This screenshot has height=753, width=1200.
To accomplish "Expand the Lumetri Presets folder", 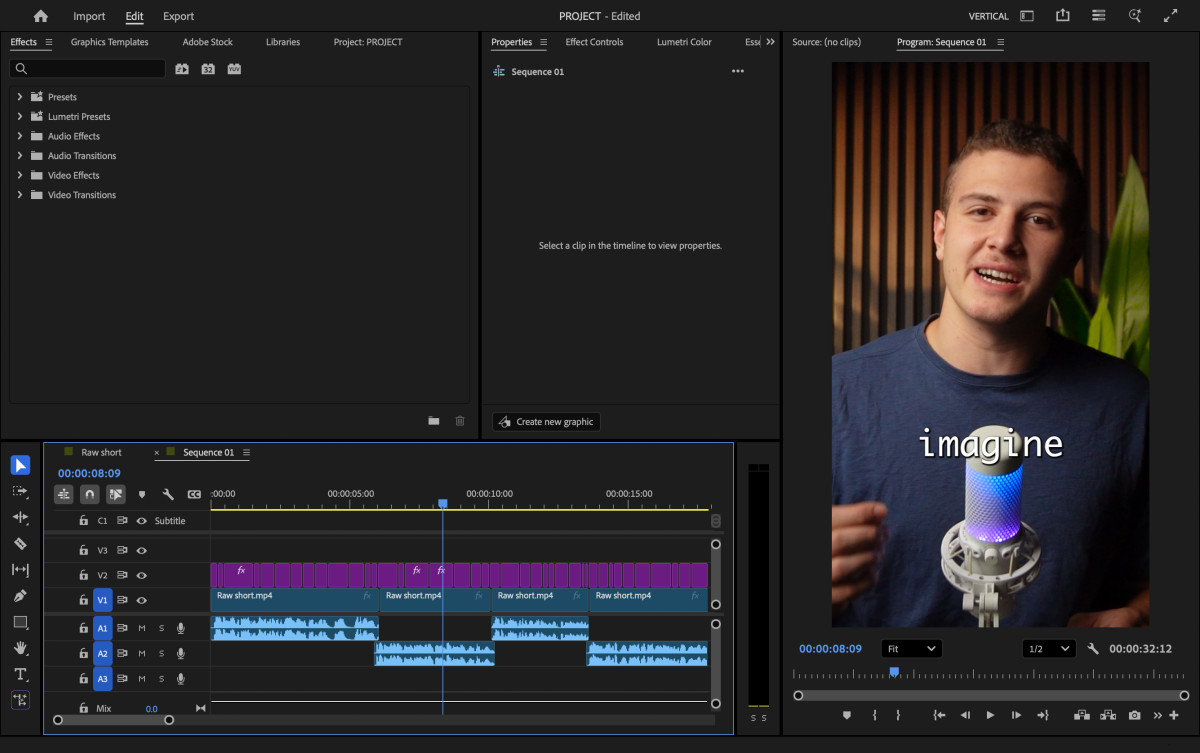I will tap(19, 116).
